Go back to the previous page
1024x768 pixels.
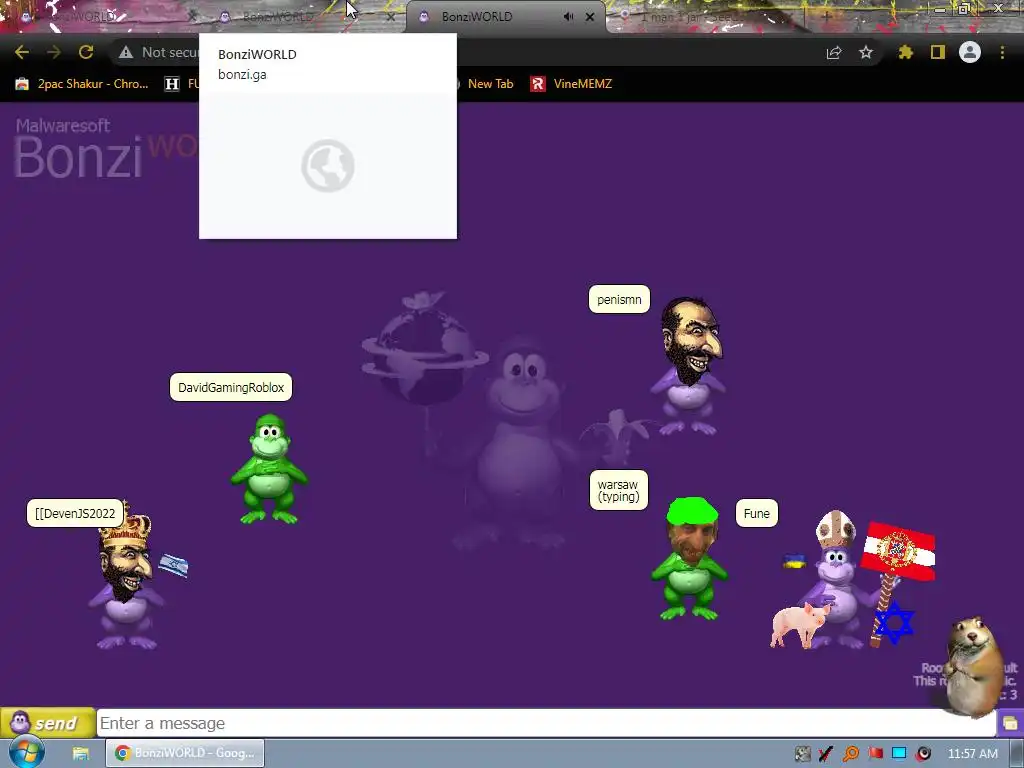tap(22, 52)
